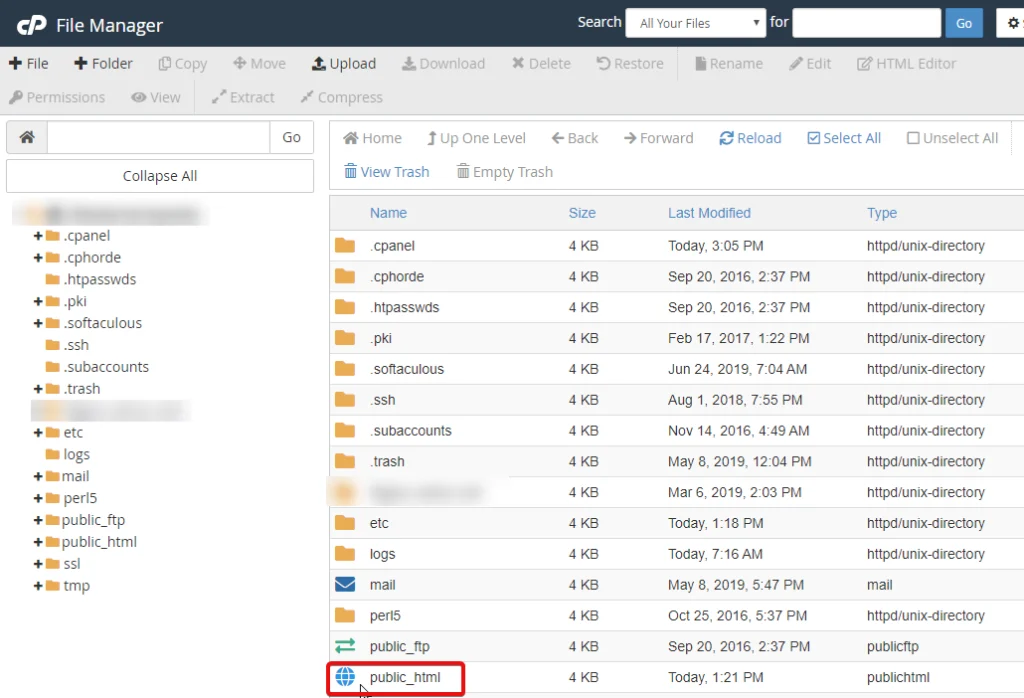
Task: Click the Reload icon button
Action: 726,138
